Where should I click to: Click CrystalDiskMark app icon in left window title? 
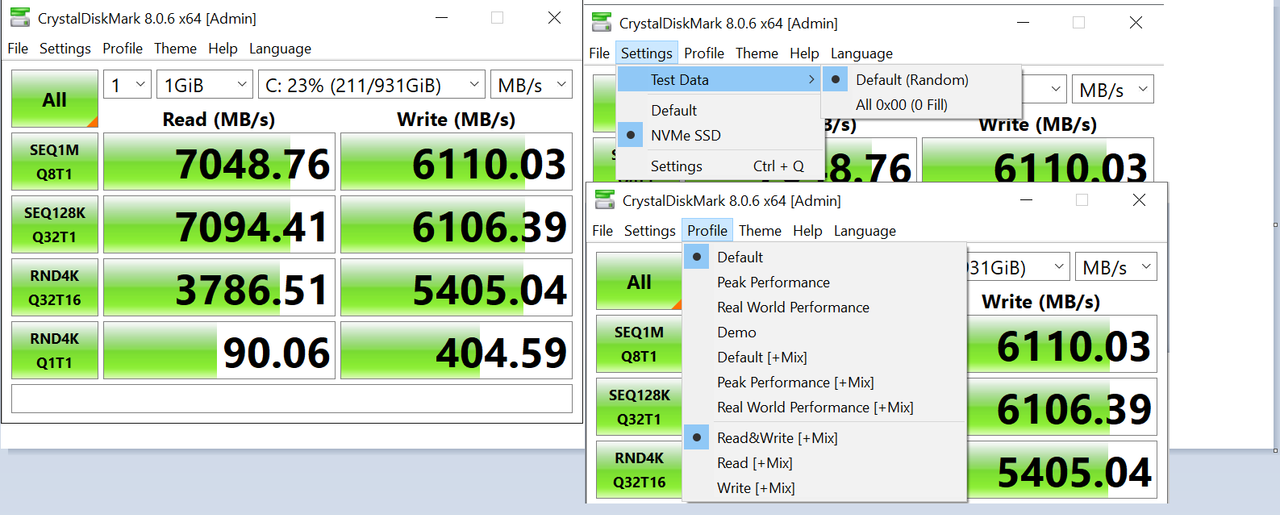[x=20, y=18]
